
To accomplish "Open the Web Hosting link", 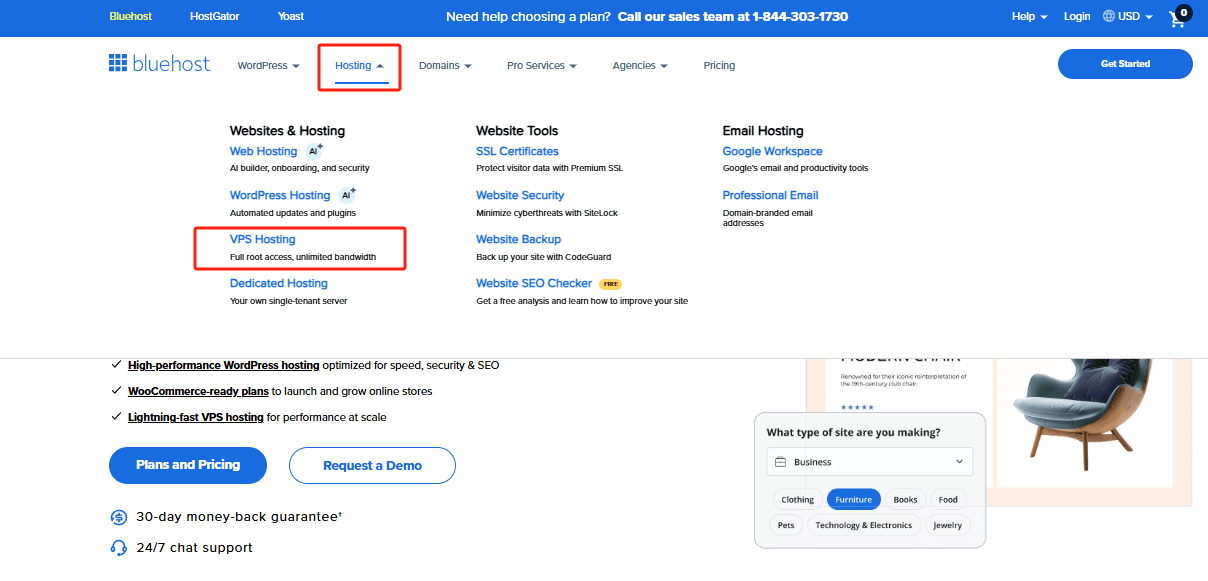I will [263, 151].
